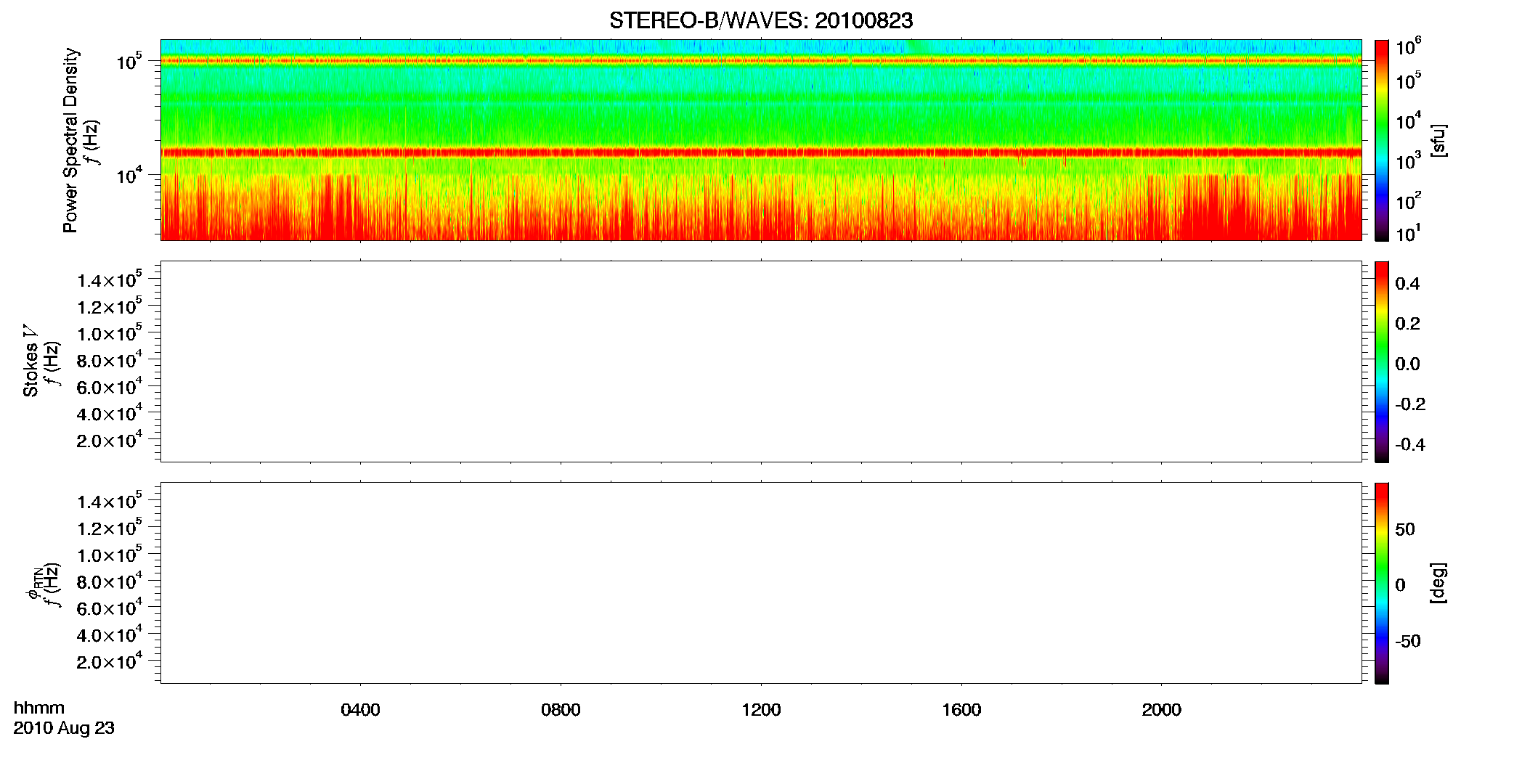Click the 50 label on deg color bar
The height and width of the screenshot is (784, 1522).
(x=1405, y=530)
